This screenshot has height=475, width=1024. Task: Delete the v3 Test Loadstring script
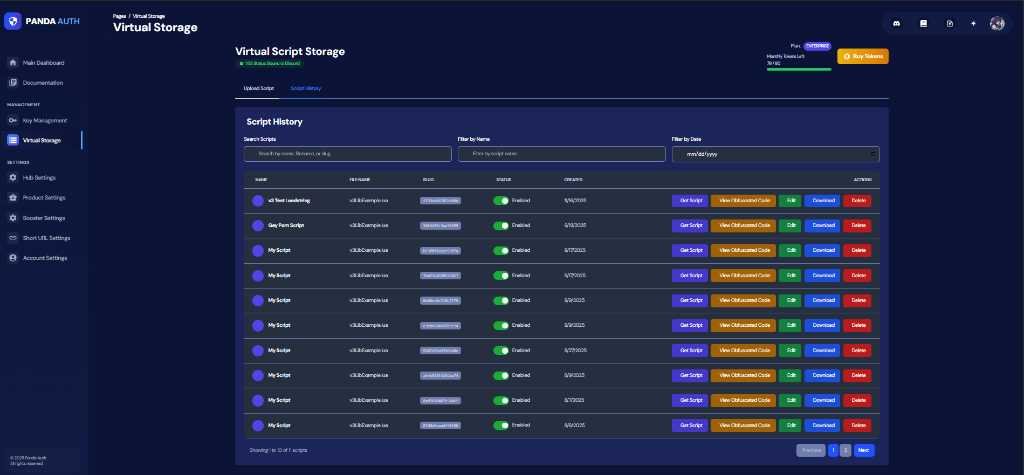pyautogui.click(x=857, y=200)
